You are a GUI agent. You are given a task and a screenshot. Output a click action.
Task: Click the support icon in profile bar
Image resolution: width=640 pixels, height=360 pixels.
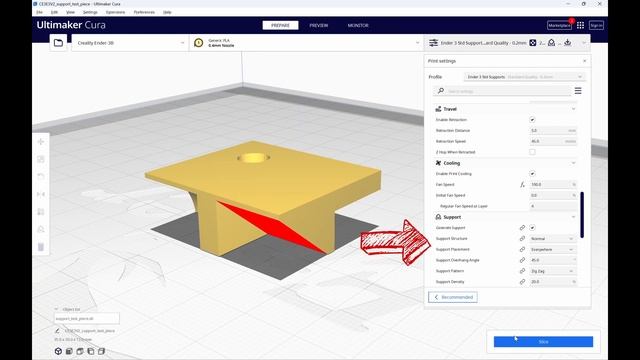(x=551, y=42)
